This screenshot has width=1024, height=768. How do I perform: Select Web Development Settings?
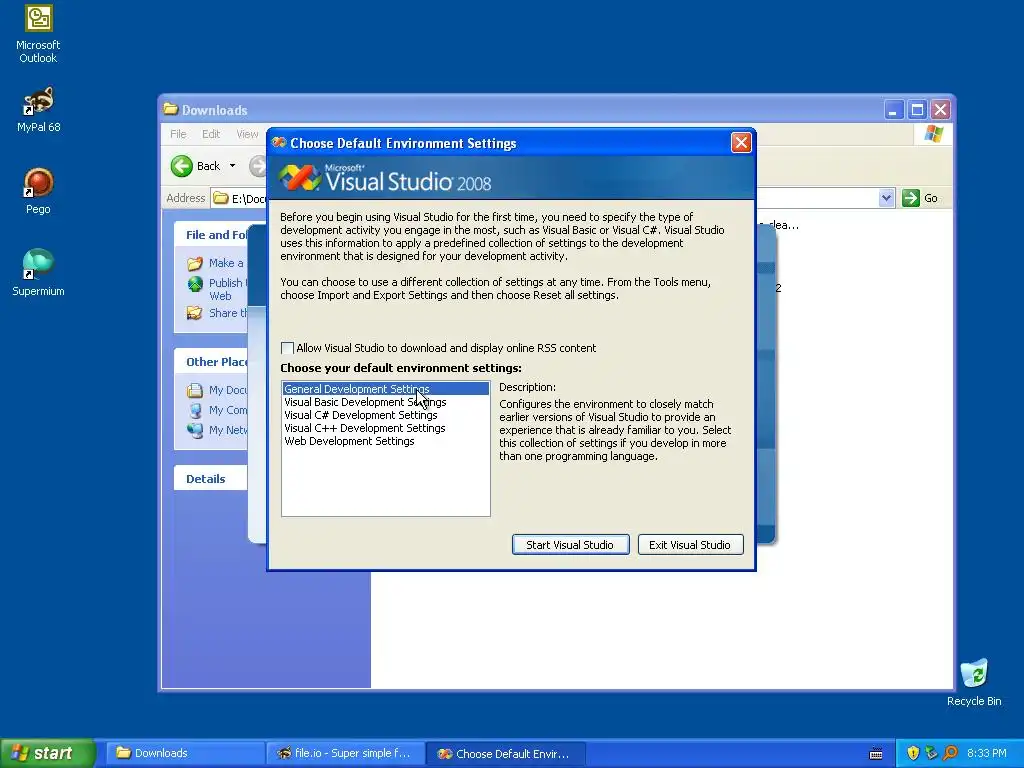click(385, 441)
